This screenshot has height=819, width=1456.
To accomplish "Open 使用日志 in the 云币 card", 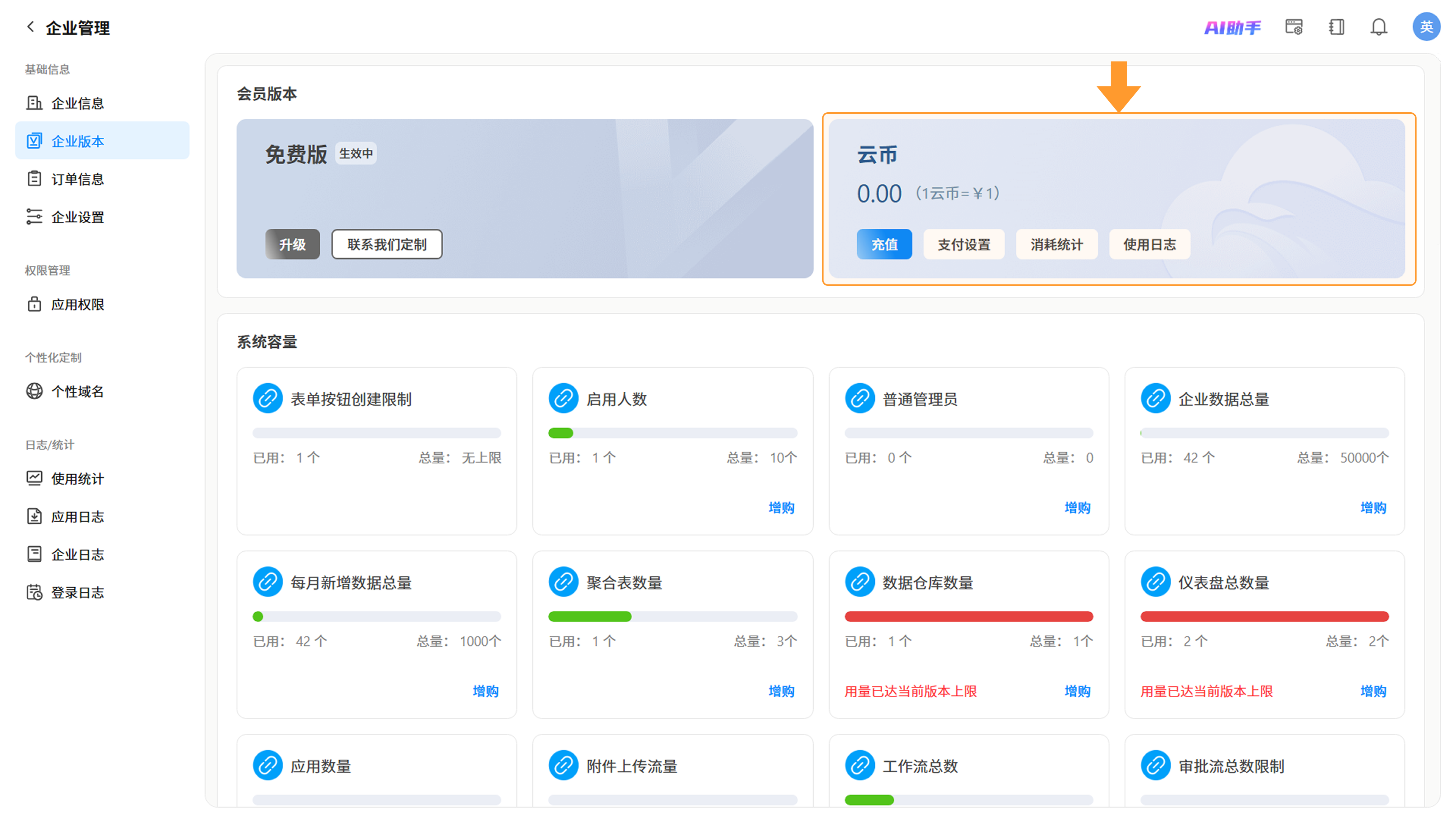I will (1150, 244).
